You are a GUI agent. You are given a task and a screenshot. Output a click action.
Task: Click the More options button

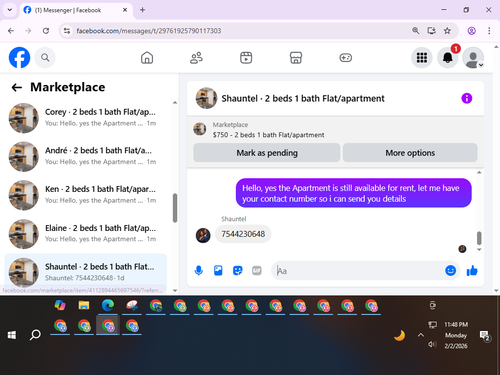[410, 153]
